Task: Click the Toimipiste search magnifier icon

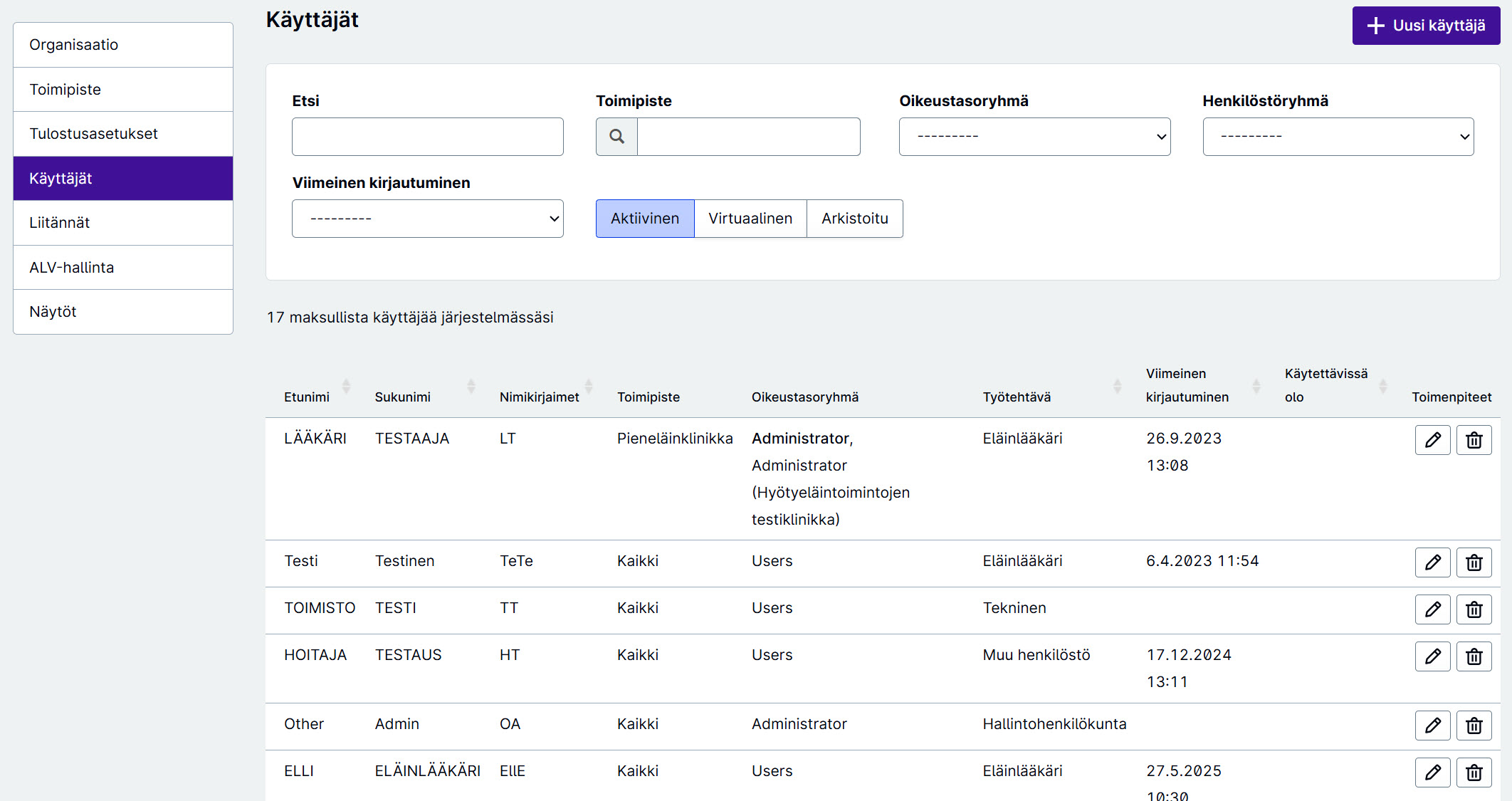Action: [x=616, y=137]
